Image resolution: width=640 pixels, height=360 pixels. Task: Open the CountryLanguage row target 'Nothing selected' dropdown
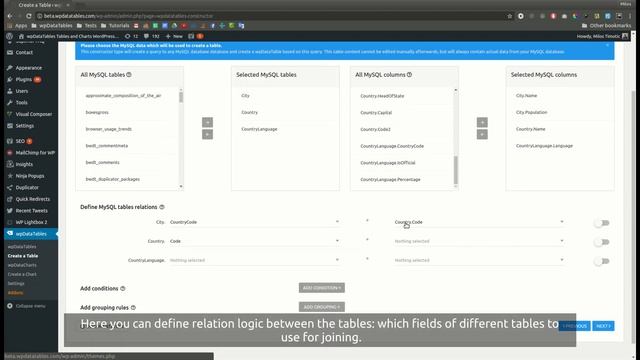click(x=479, y=260)
